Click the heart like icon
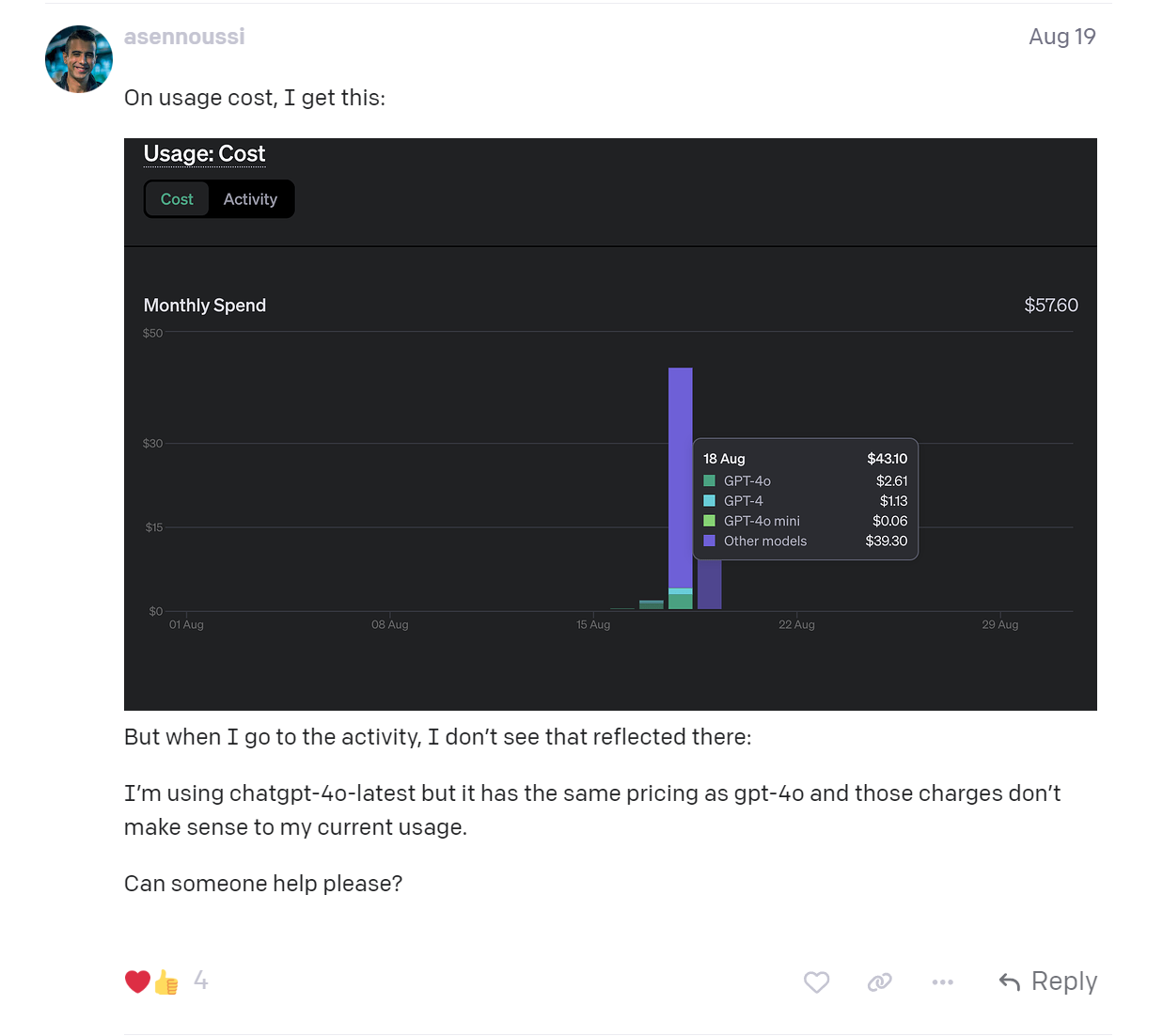 816,981
